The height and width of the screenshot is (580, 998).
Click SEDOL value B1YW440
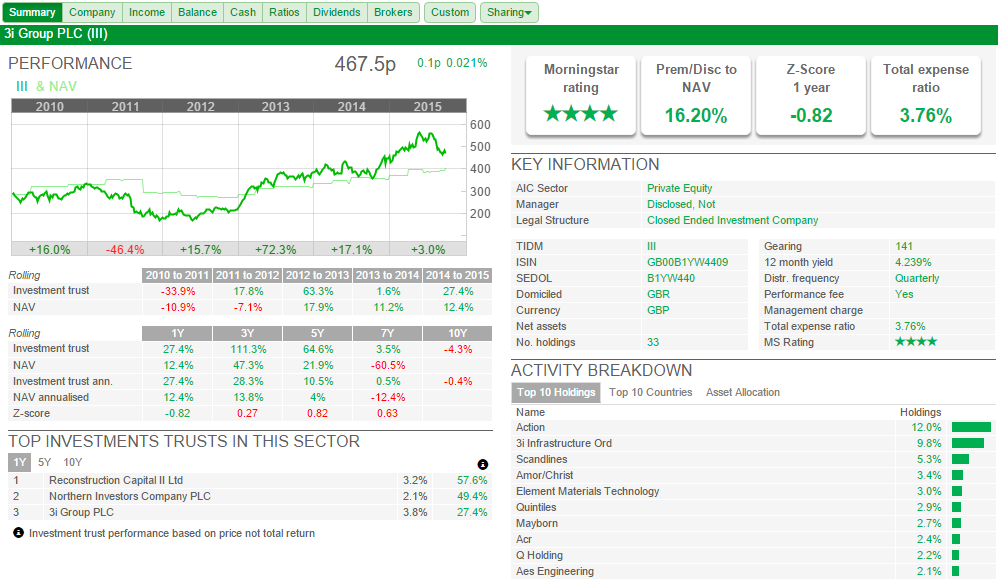coord(671,278)
